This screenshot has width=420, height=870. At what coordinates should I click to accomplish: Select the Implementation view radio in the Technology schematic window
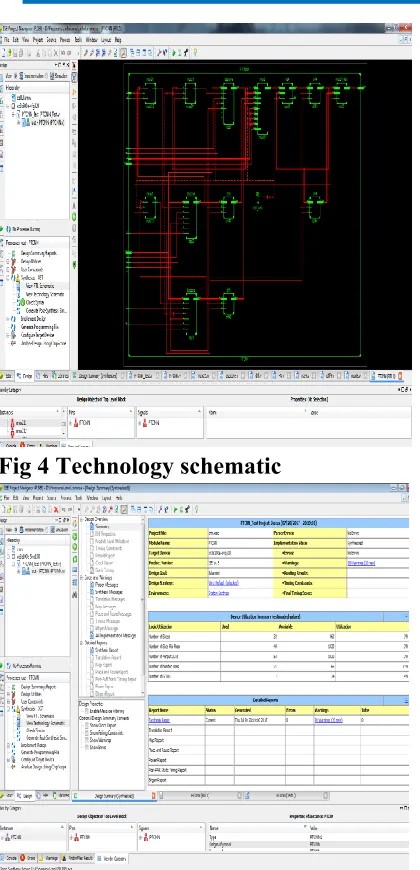tap(16, 76)
